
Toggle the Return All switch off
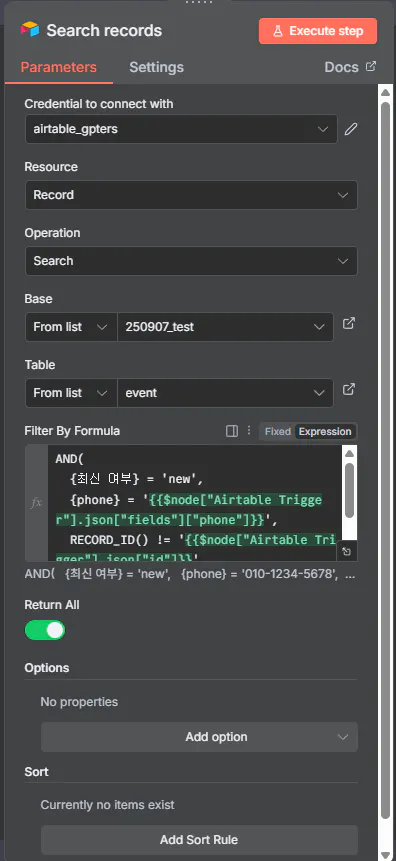[x=45, y=630]
